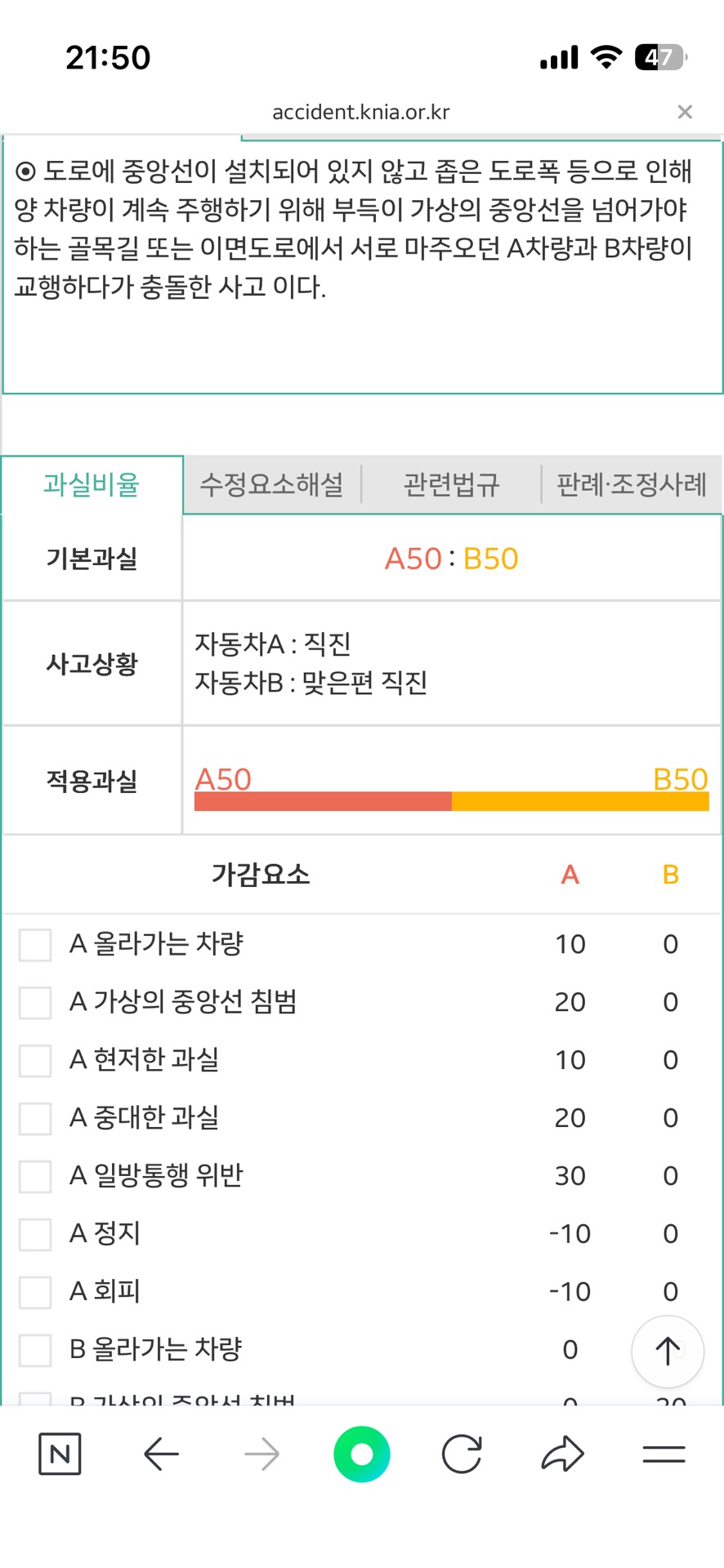This screenshot has width=724, height=1568.
Task: Tap the green circle search button
Action: tap(361, 1454)
